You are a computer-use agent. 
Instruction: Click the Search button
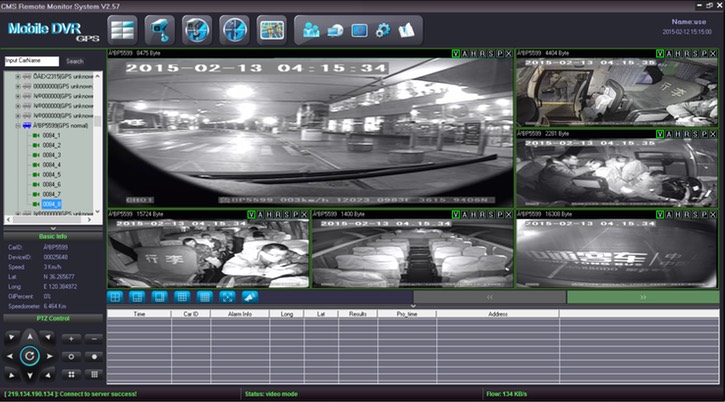[75, 61]
